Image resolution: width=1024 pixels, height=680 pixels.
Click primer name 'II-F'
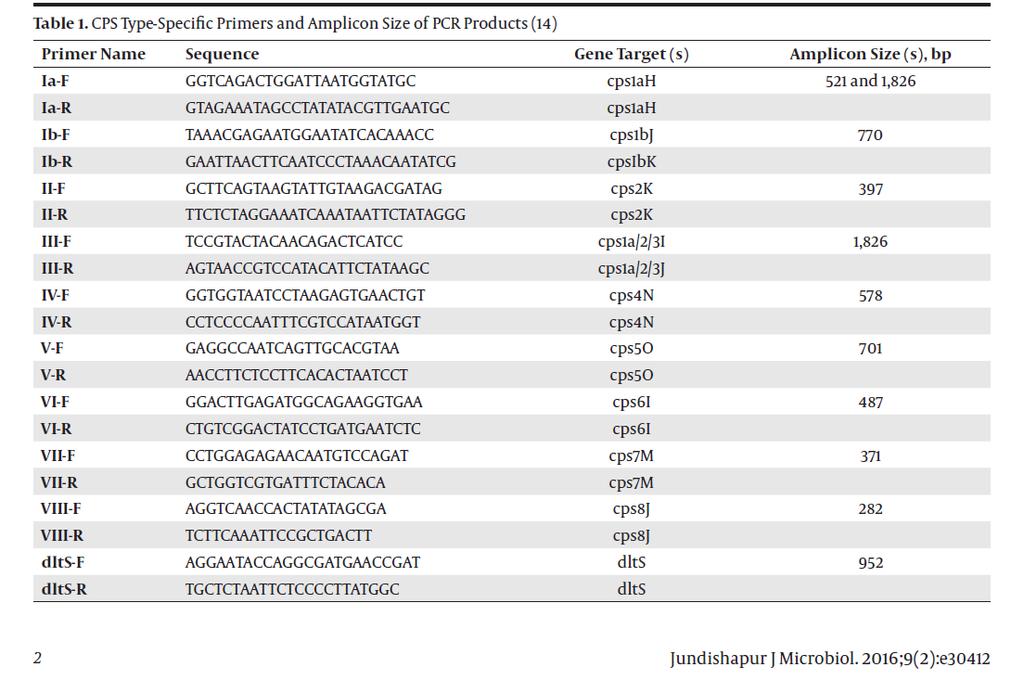tap(54, 189)
